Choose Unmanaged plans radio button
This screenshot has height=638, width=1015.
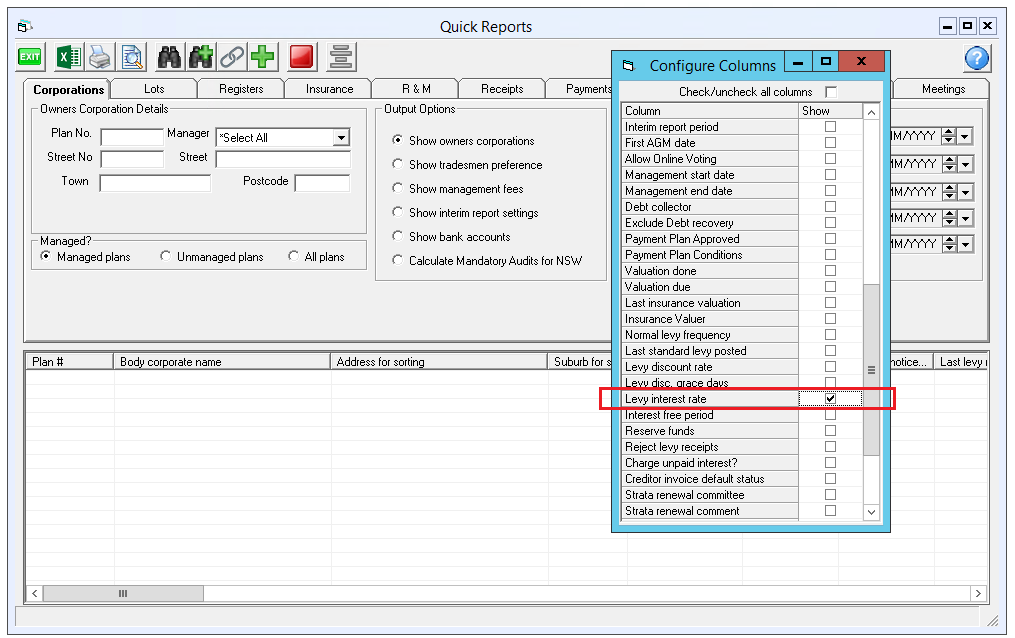pyautogui.click(x=166, y=256)
